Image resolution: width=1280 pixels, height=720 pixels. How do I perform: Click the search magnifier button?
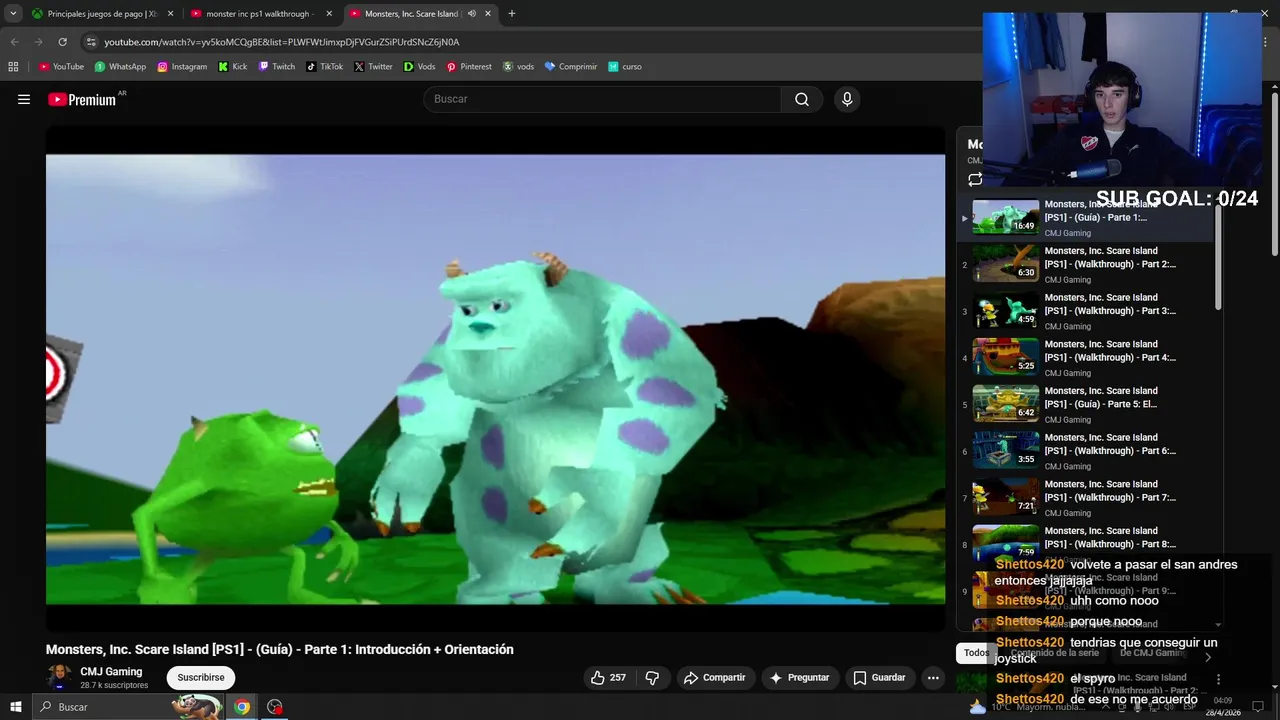pyautogui.click(x=802, y=99)
